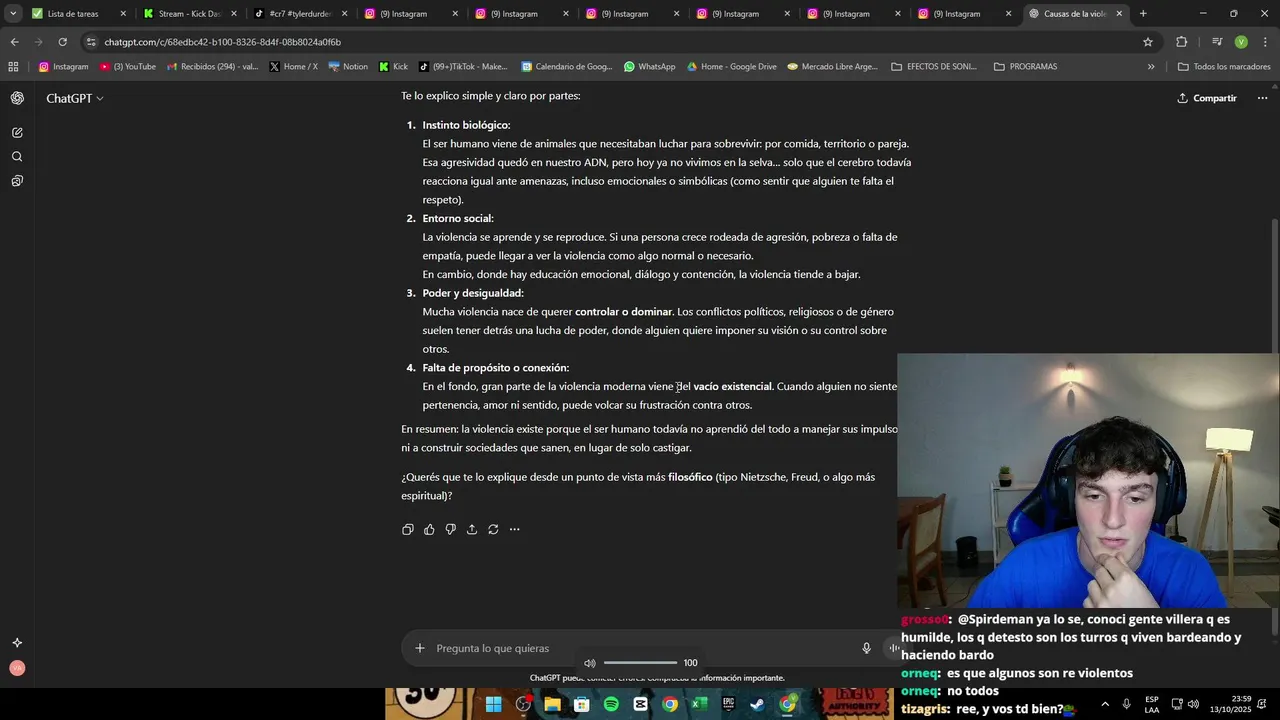Image resolution: width=1280 pixels, height=720 pixels.
Task: Open a new browser tab
Action: (1143, 14)
